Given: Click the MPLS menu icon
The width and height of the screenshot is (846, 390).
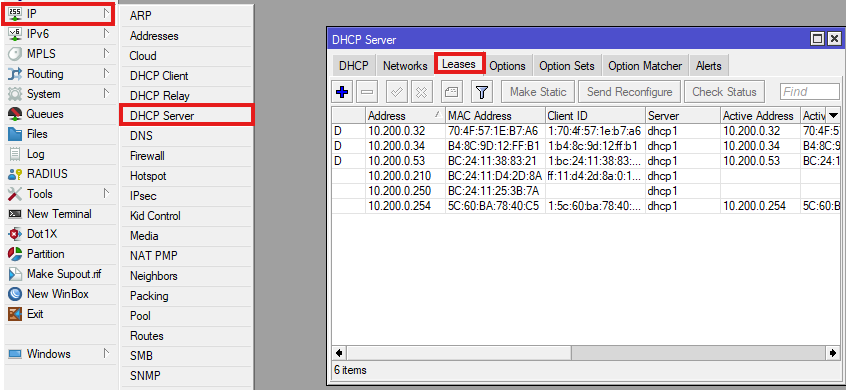Looking at the screenshot, I should pyautogui.click(x=16, y=54).
